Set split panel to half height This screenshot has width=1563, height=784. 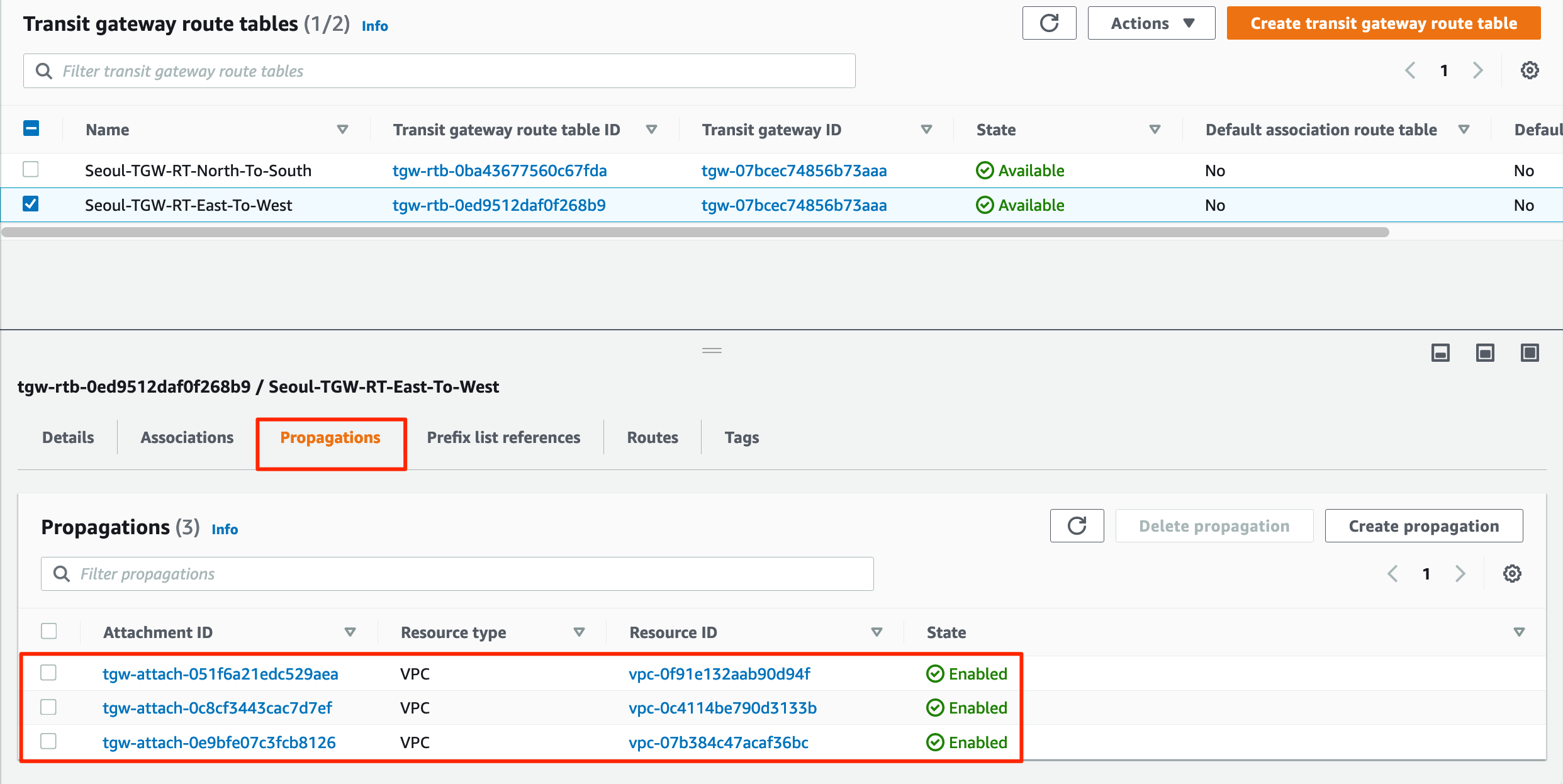point(1485,353)
